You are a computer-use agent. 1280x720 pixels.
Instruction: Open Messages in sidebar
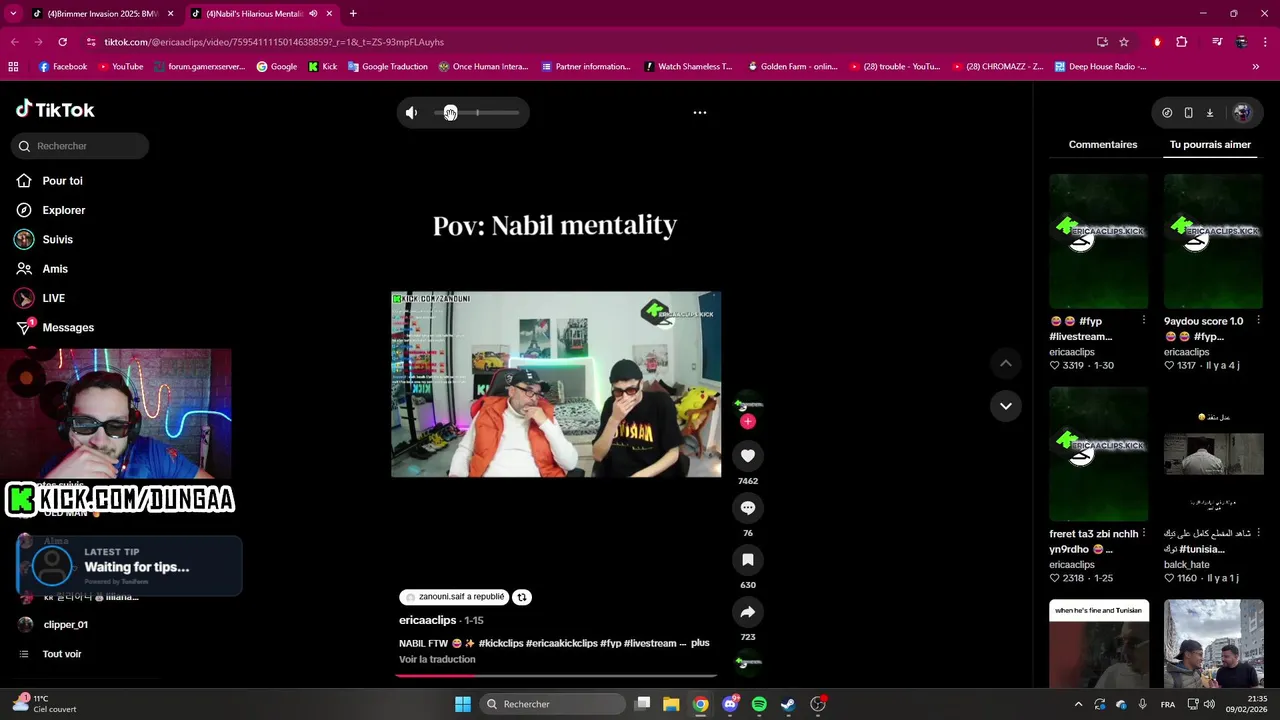(x=68, y=328)
